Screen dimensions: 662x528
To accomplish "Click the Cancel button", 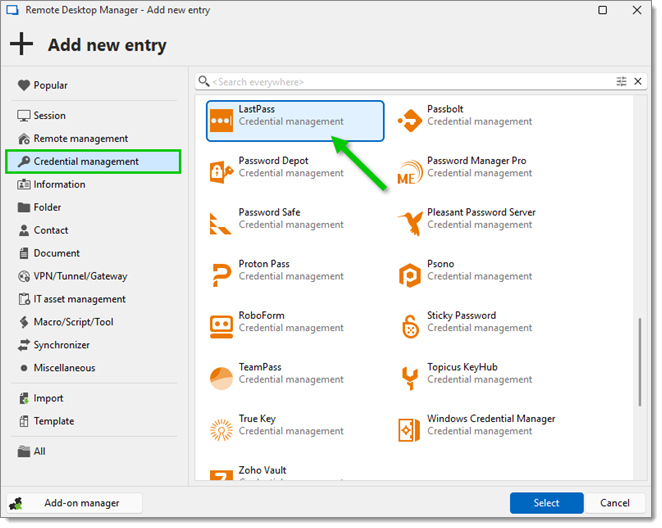I will pos(615,503).
